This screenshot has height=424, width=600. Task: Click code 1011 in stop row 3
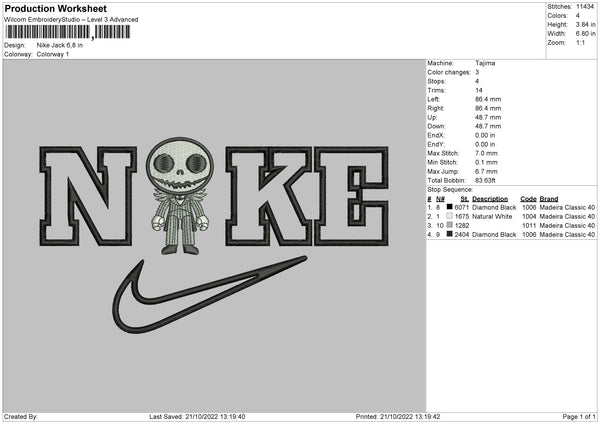(x=529, y=226)
